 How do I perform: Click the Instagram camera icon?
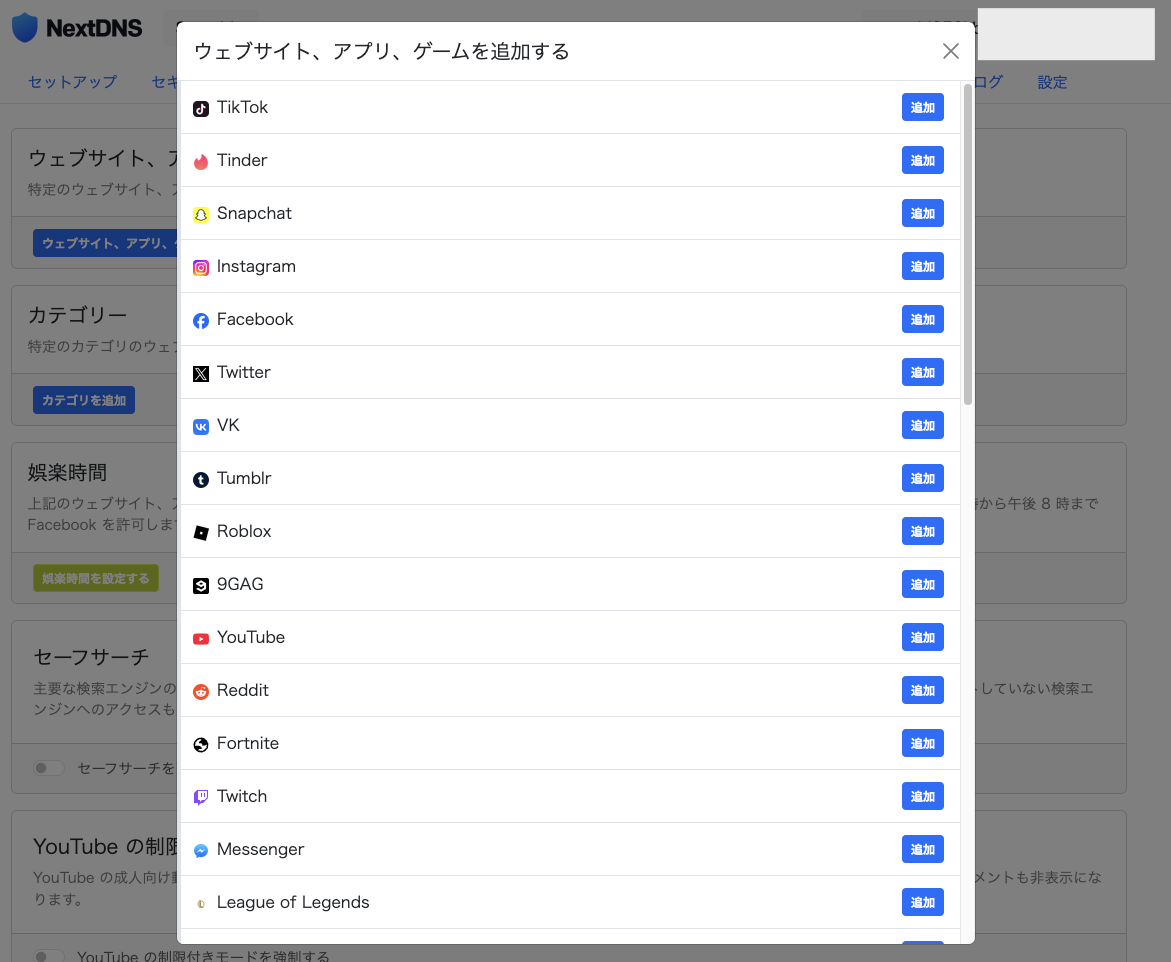coord(201,266)
